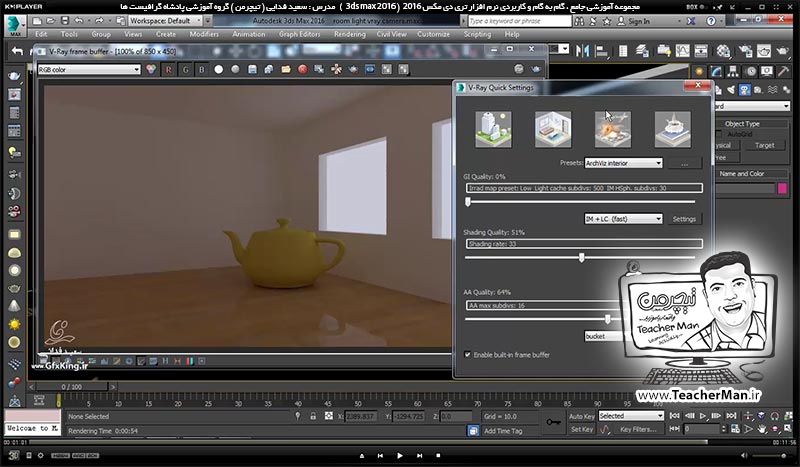Adjust the AA Quality slider handle
The image size is (800, 467).
pyautogui.click(x=608, y=319)
